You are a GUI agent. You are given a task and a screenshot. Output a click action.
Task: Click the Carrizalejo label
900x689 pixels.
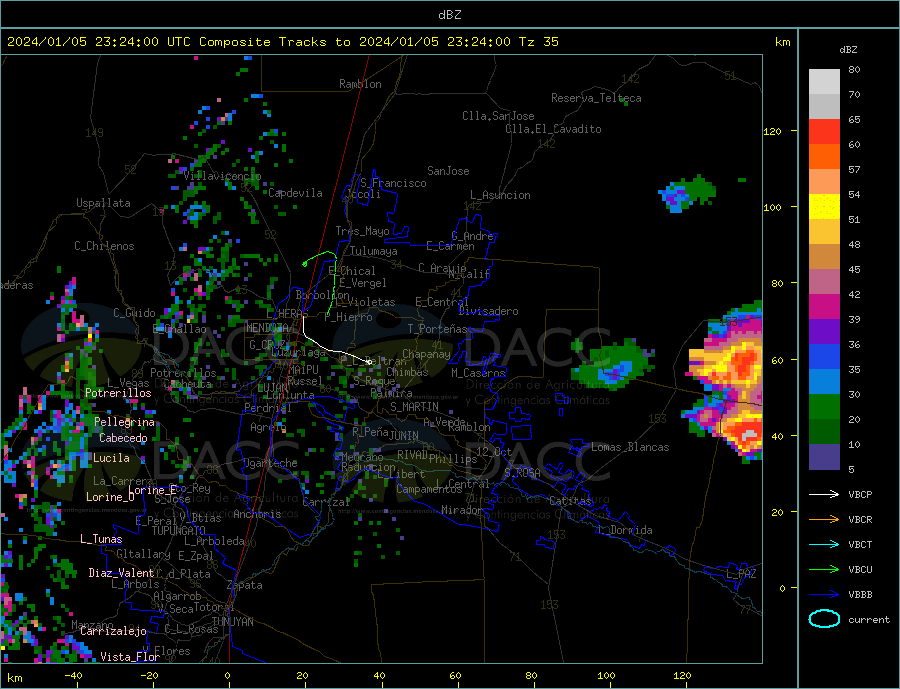coord(113,631)
